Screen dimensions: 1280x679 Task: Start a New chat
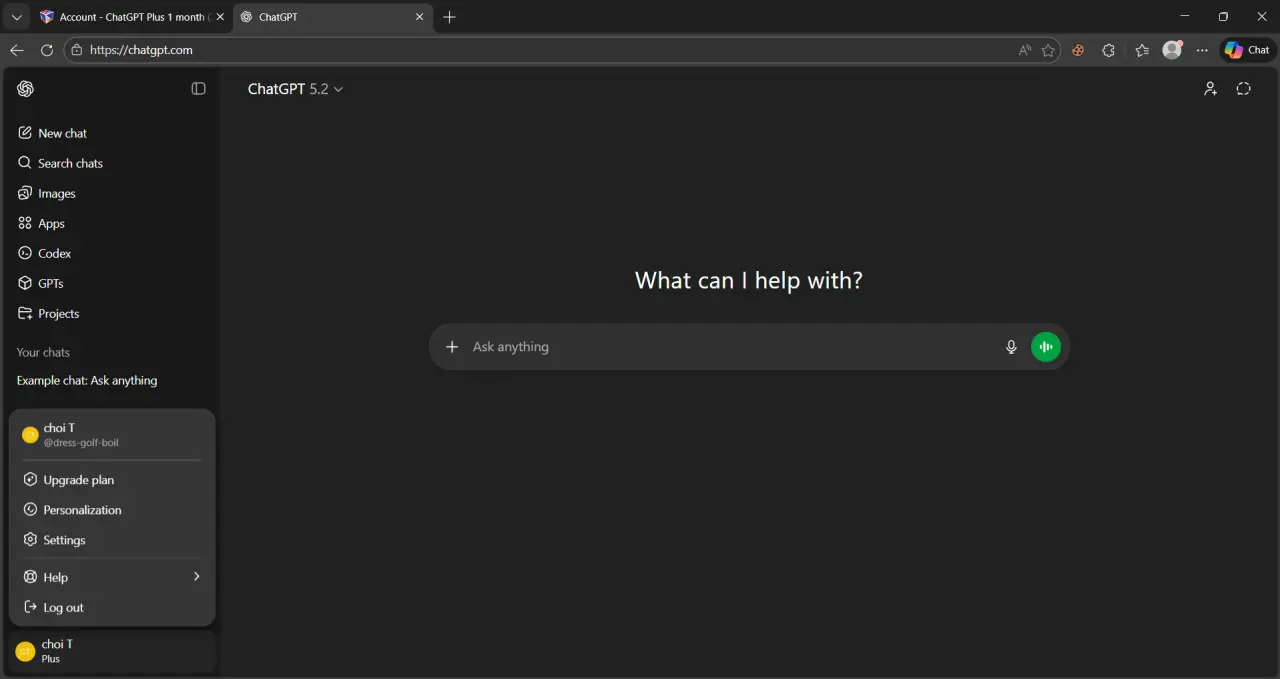click(x=111, y=133)
